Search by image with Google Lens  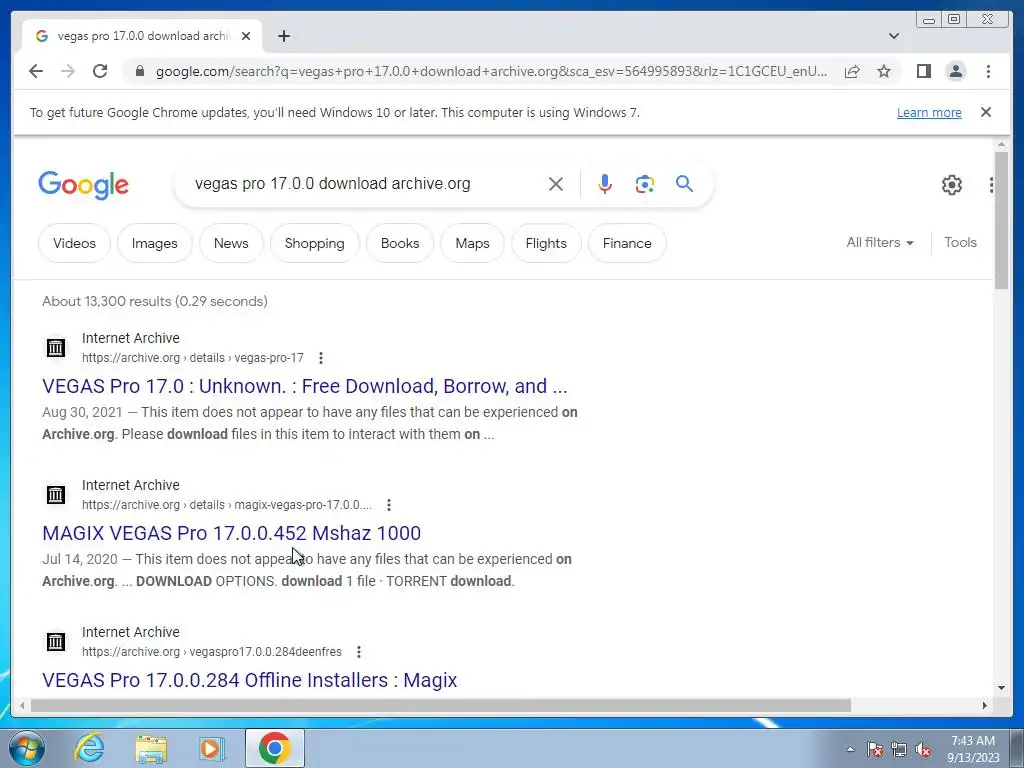(x=645, y=184)
